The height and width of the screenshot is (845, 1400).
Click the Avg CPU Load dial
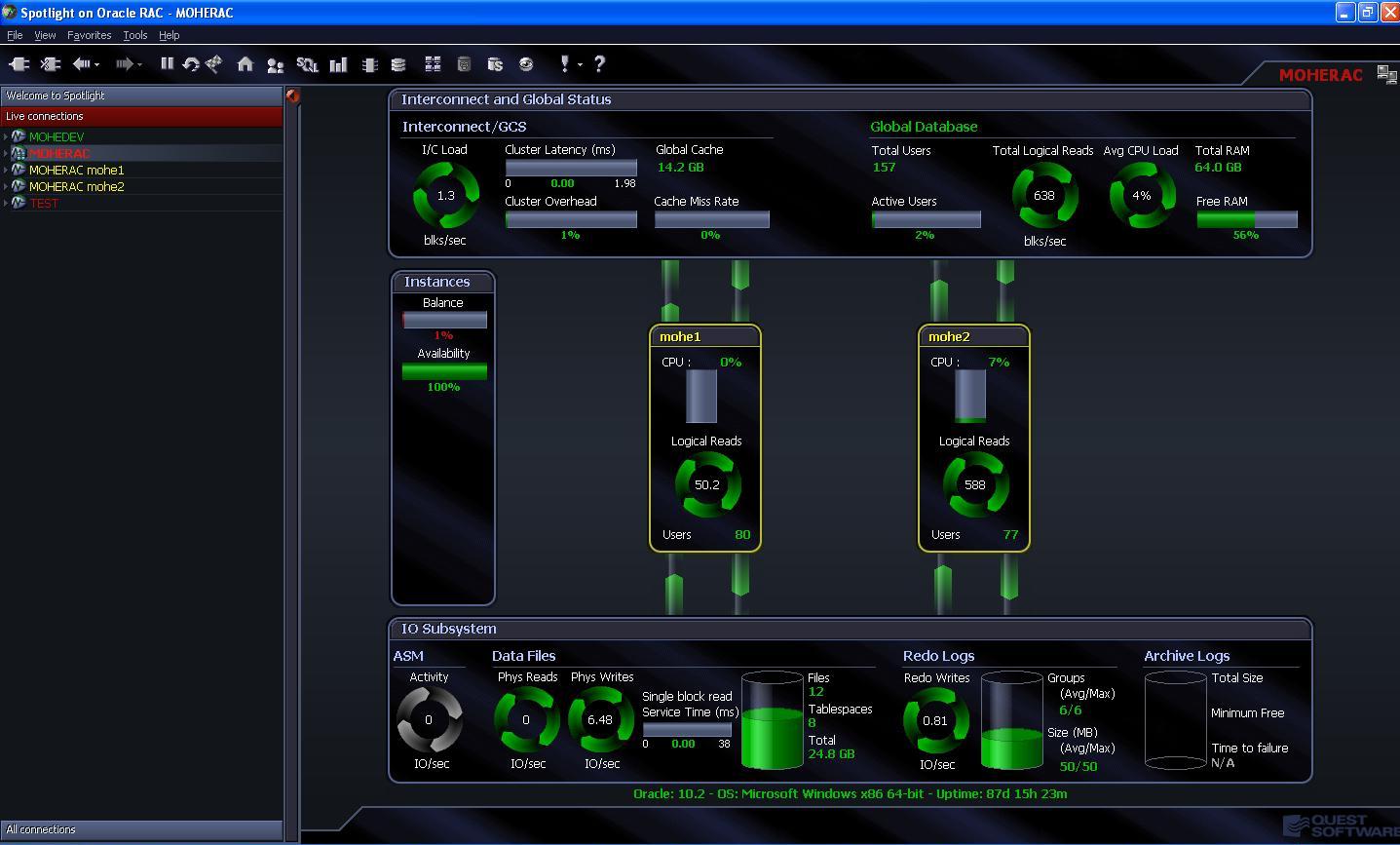point(1142,196)
